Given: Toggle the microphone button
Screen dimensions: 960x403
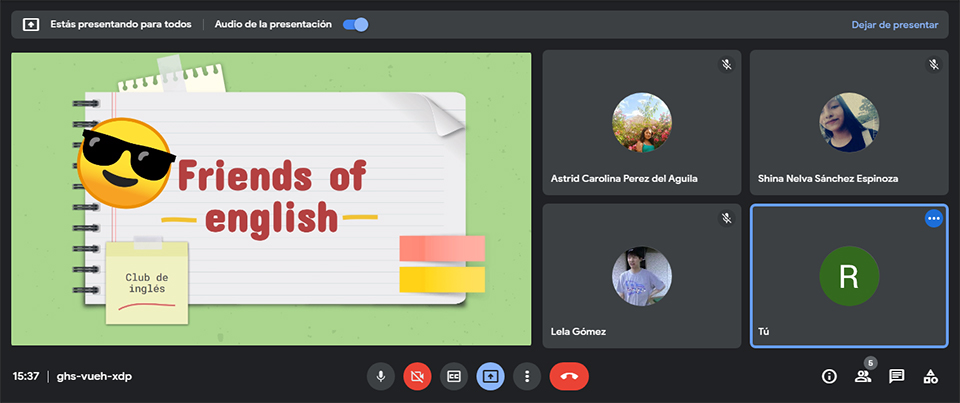Looking at the screenshot, I should point(380,376).
